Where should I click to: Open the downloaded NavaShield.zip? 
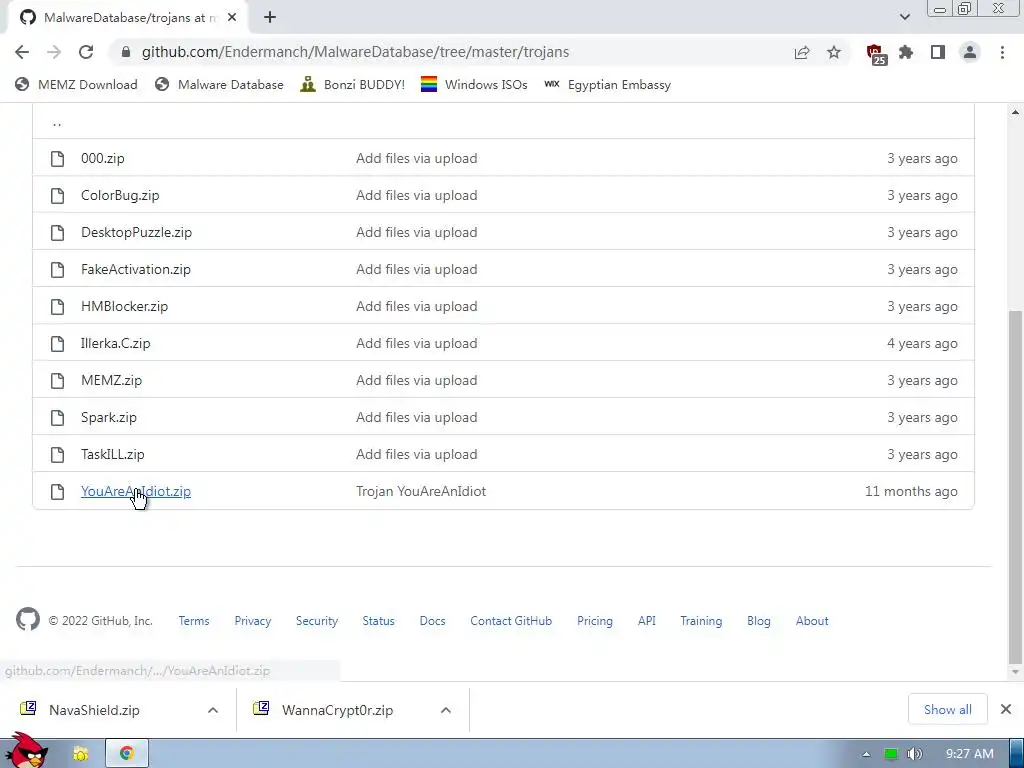(x=95, y=710)
